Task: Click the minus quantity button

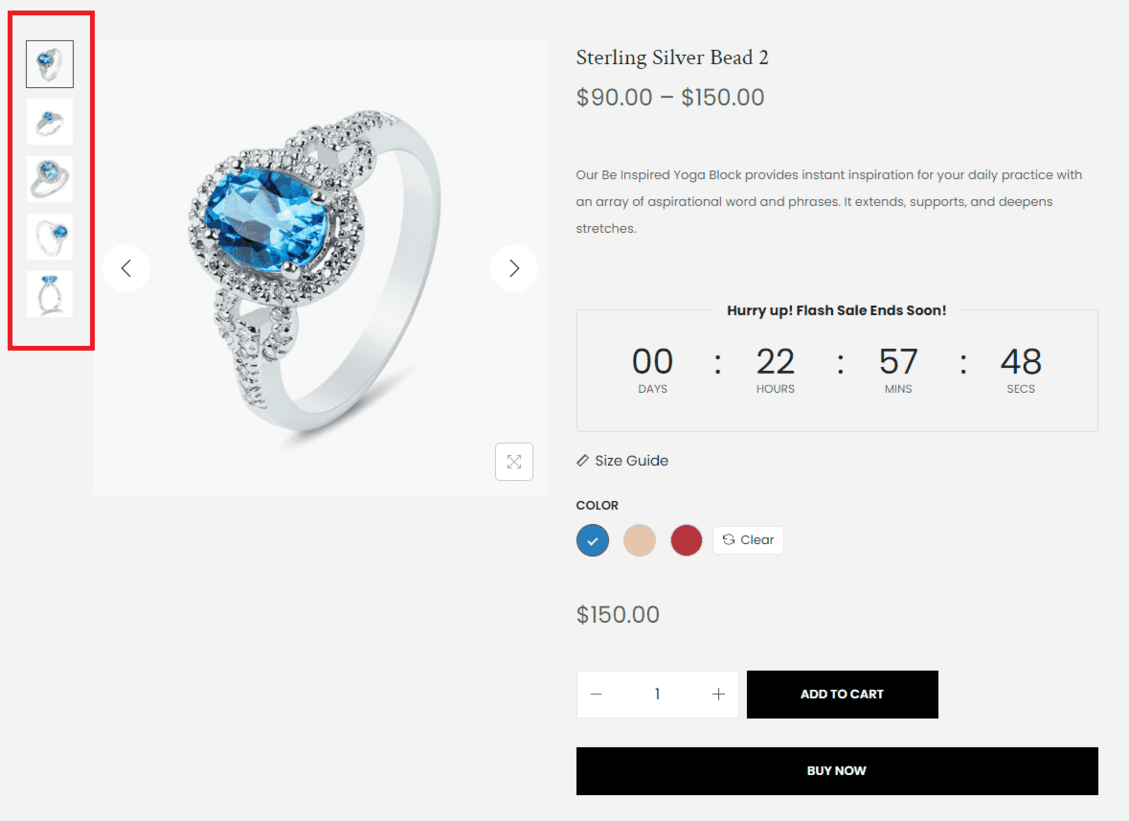Action: [596, 694]
